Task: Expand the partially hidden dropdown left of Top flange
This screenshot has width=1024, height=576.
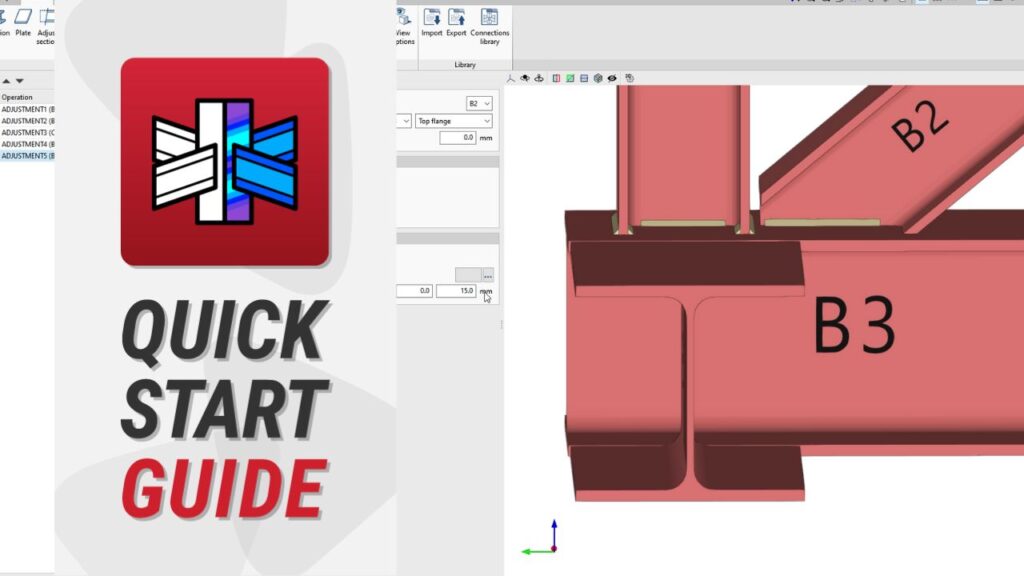Action: [405, 121]
